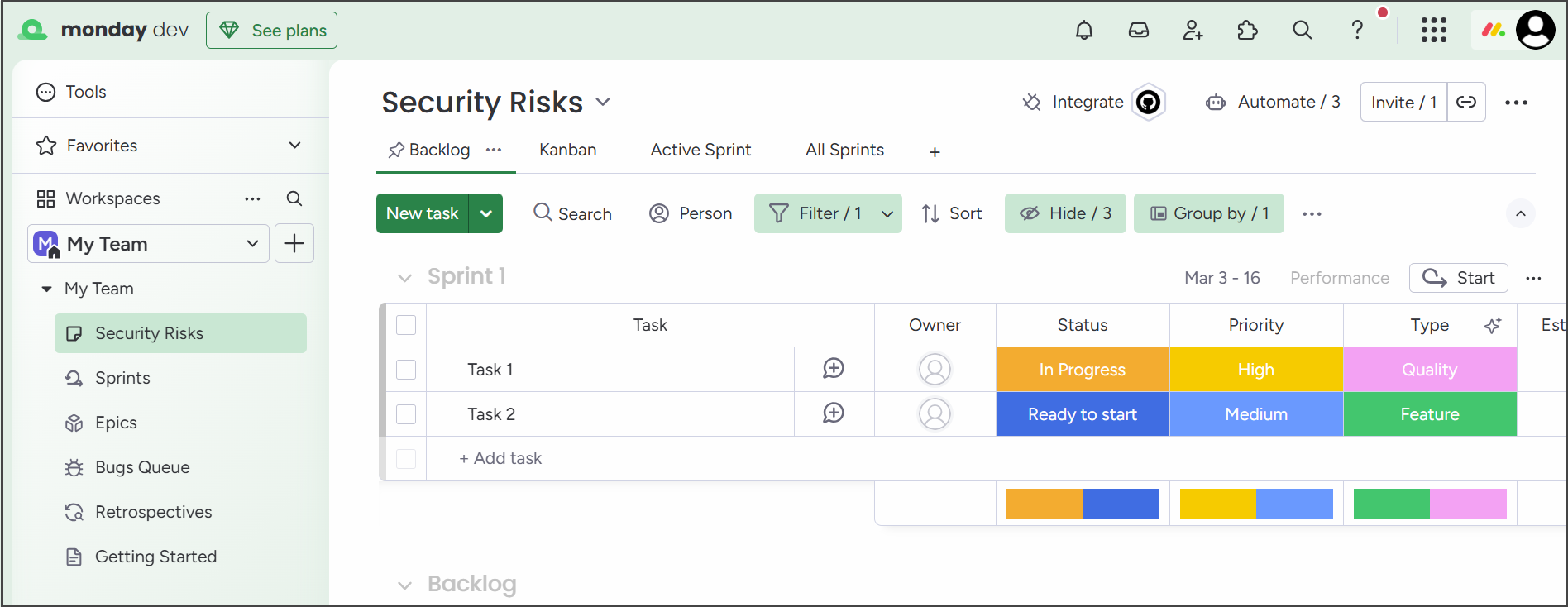Click the See plans button
Viewport: 1568px width, 607px height.
(x=271, y=31)
